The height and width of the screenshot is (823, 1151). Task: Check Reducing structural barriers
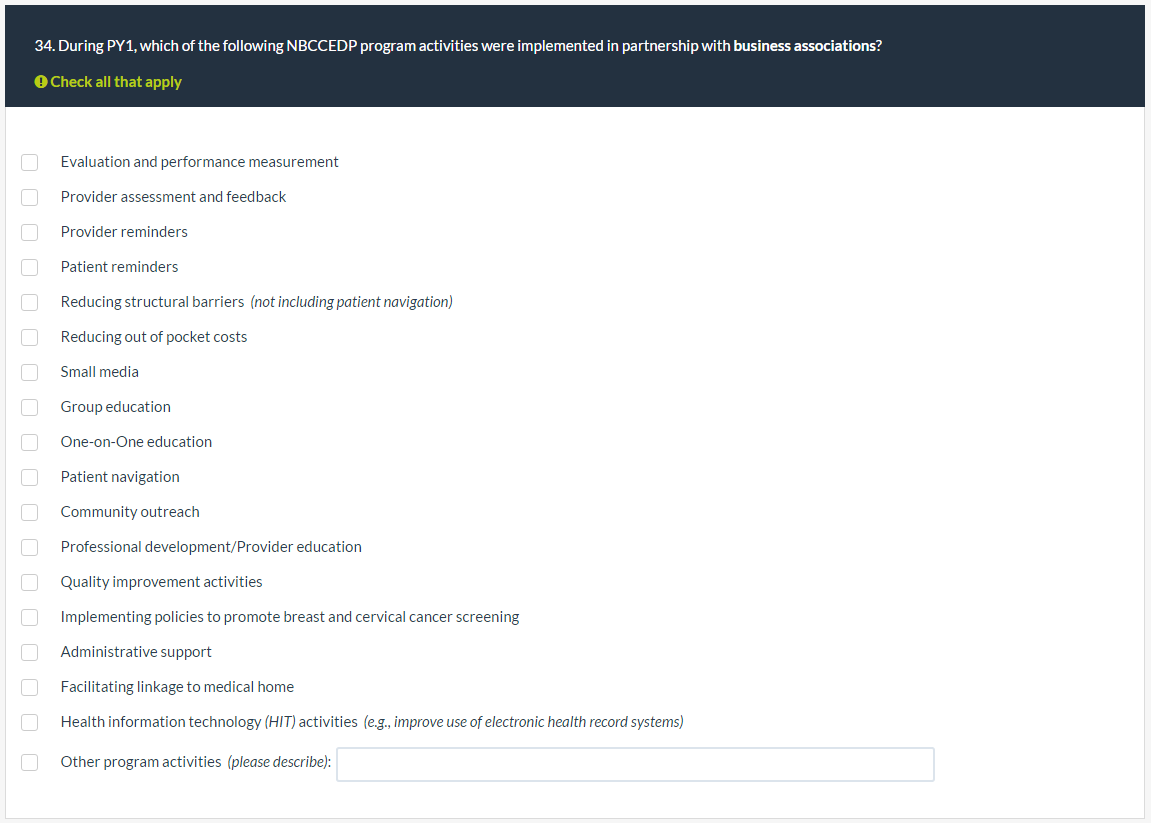[x=30, y=302]
